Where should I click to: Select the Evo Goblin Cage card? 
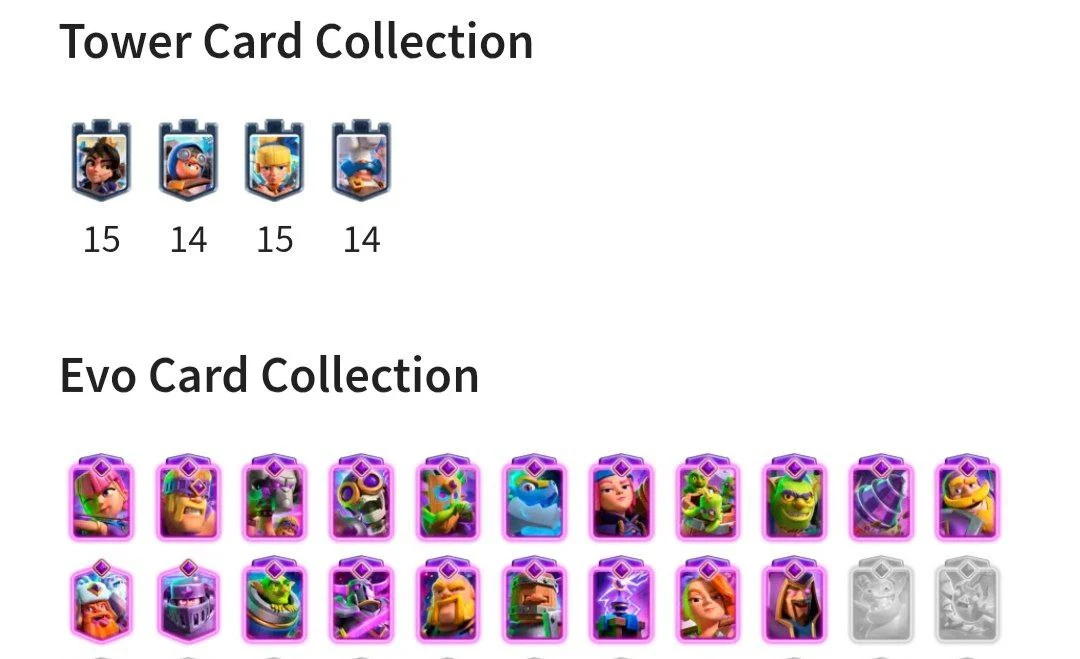pyautogui.click(x=274, y=600)
